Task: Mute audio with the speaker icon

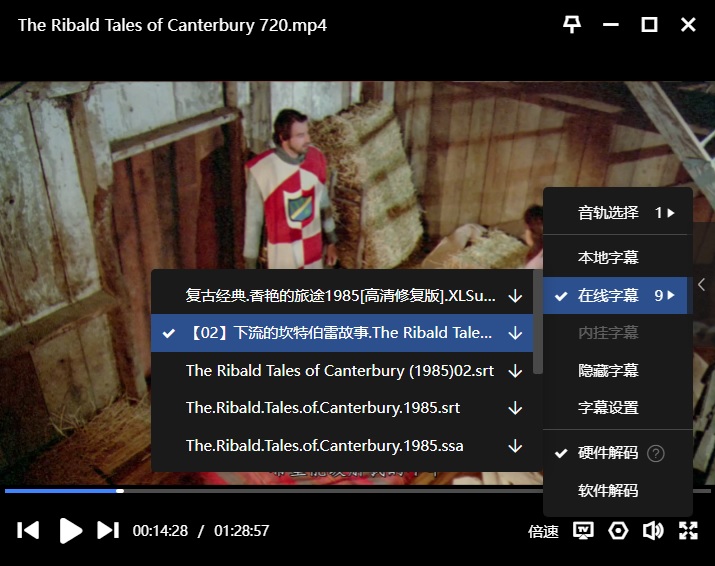Action: coord(653,531)
